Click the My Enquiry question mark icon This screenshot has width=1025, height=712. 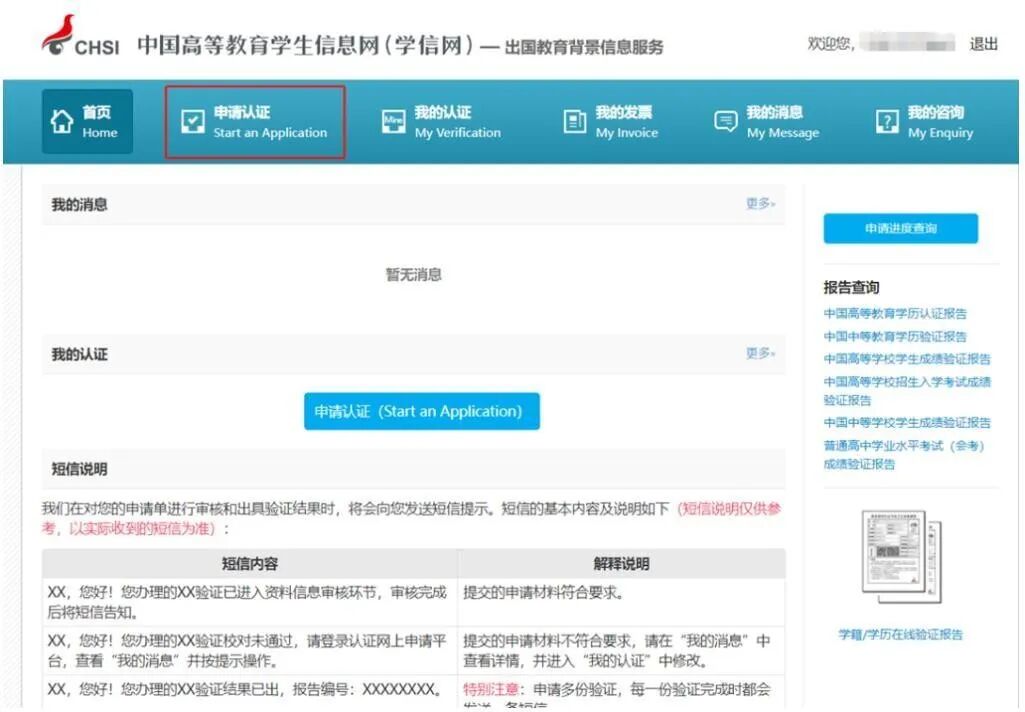point(887,122)
